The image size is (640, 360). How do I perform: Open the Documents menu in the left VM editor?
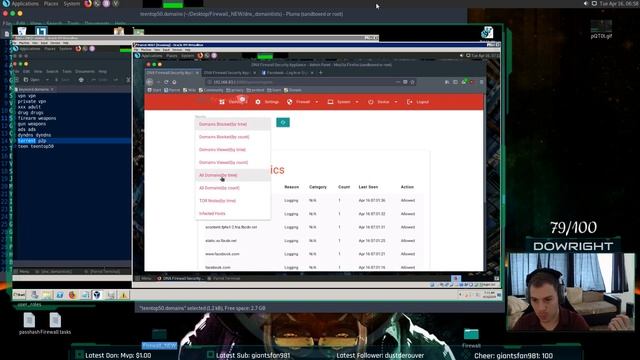(84, 71)
